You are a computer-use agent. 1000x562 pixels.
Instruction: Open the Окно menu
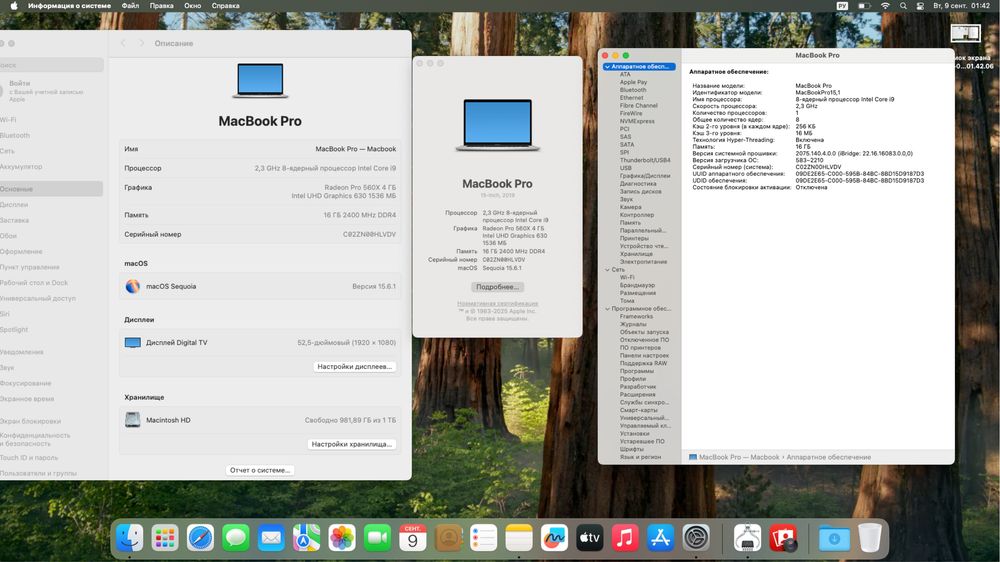[193, 6]
